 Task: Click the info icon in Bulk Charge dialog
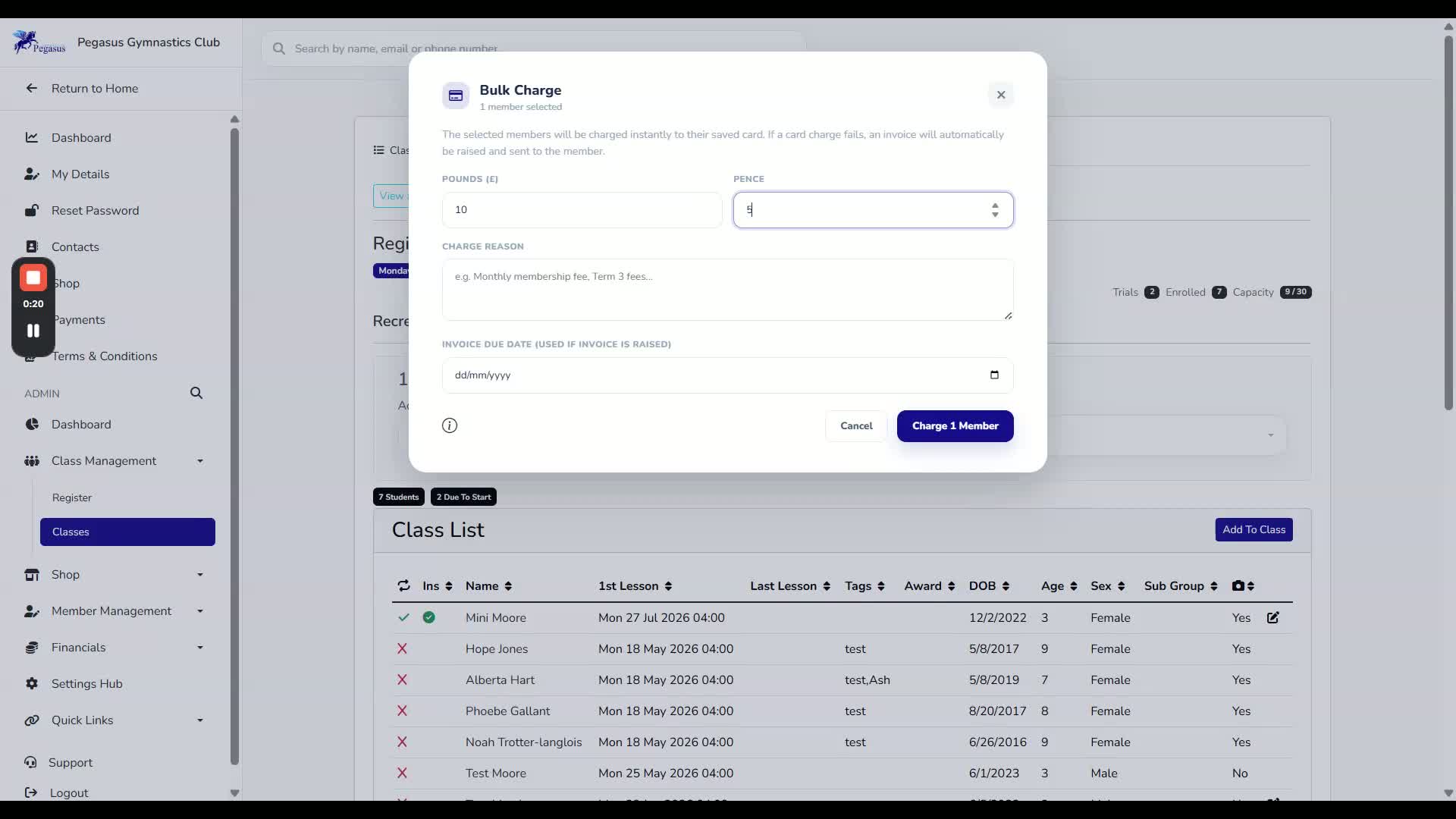450,425
